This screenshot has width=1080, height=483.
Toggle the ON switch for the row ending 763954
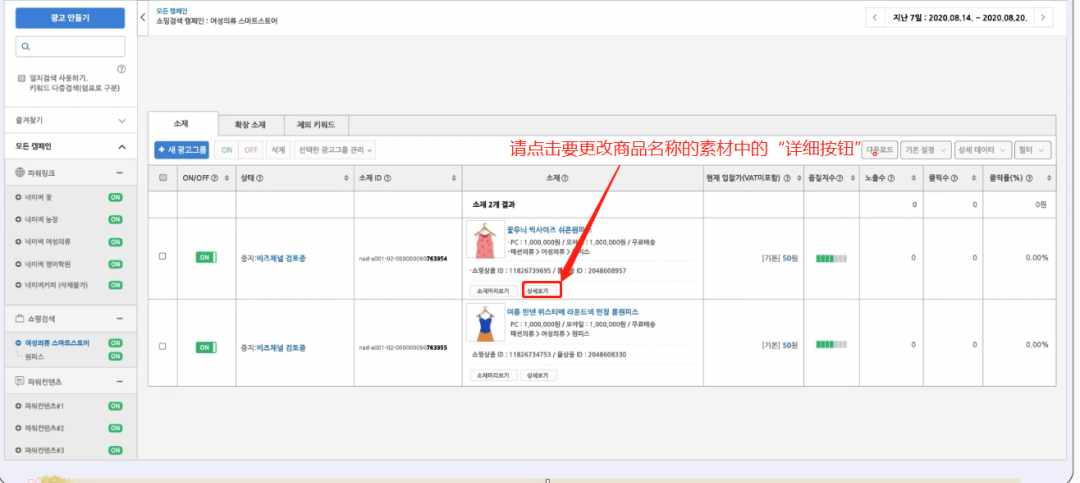(x=206, y=257)
